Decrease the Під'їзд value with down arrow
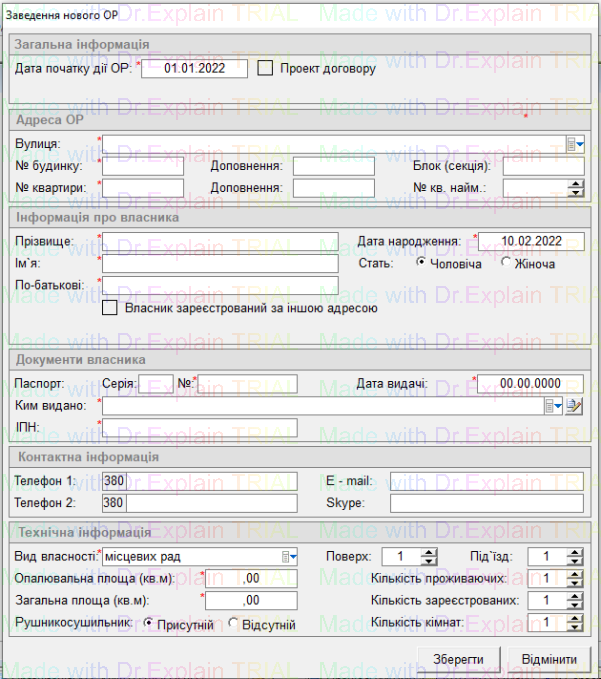 (575, 561)
